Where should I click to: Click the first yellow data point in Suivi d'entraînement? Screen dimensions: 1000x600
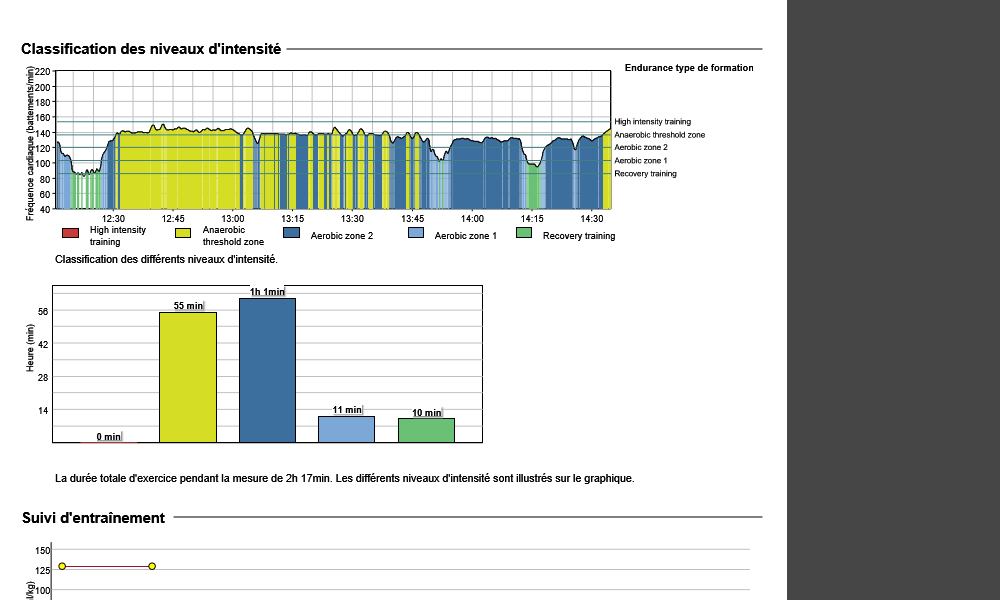point(62,566)
